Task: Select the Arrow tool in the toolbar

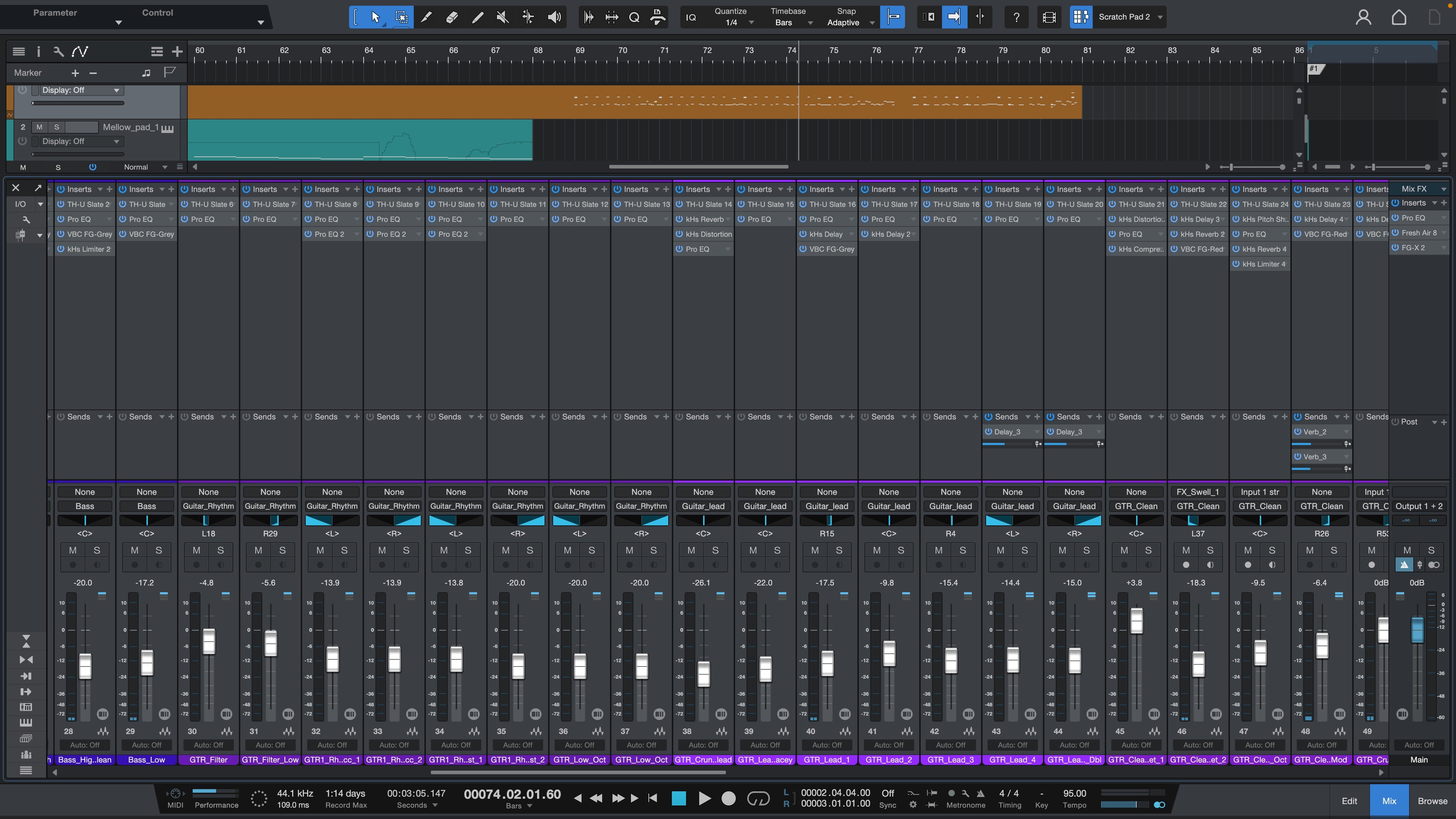Action: point(374,17)
